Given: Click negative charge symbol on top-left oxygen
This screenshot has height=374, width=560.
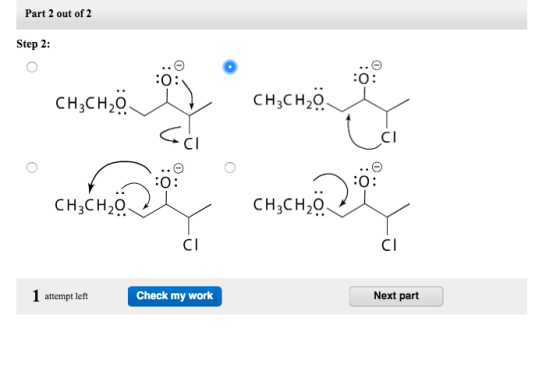Looking at the screenshot, I should coord(179,65).
